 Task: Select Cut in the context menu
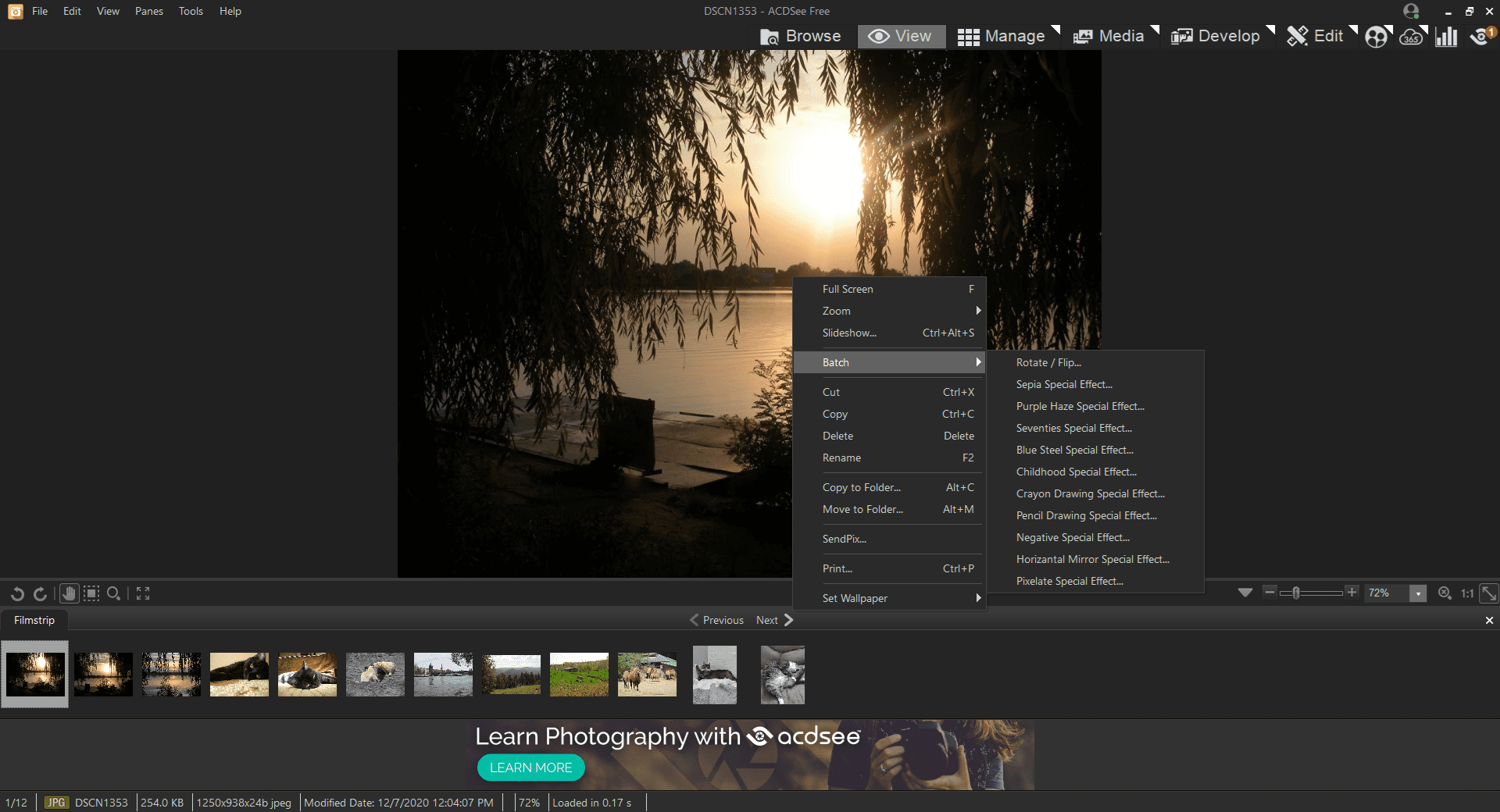coord(889,392)
